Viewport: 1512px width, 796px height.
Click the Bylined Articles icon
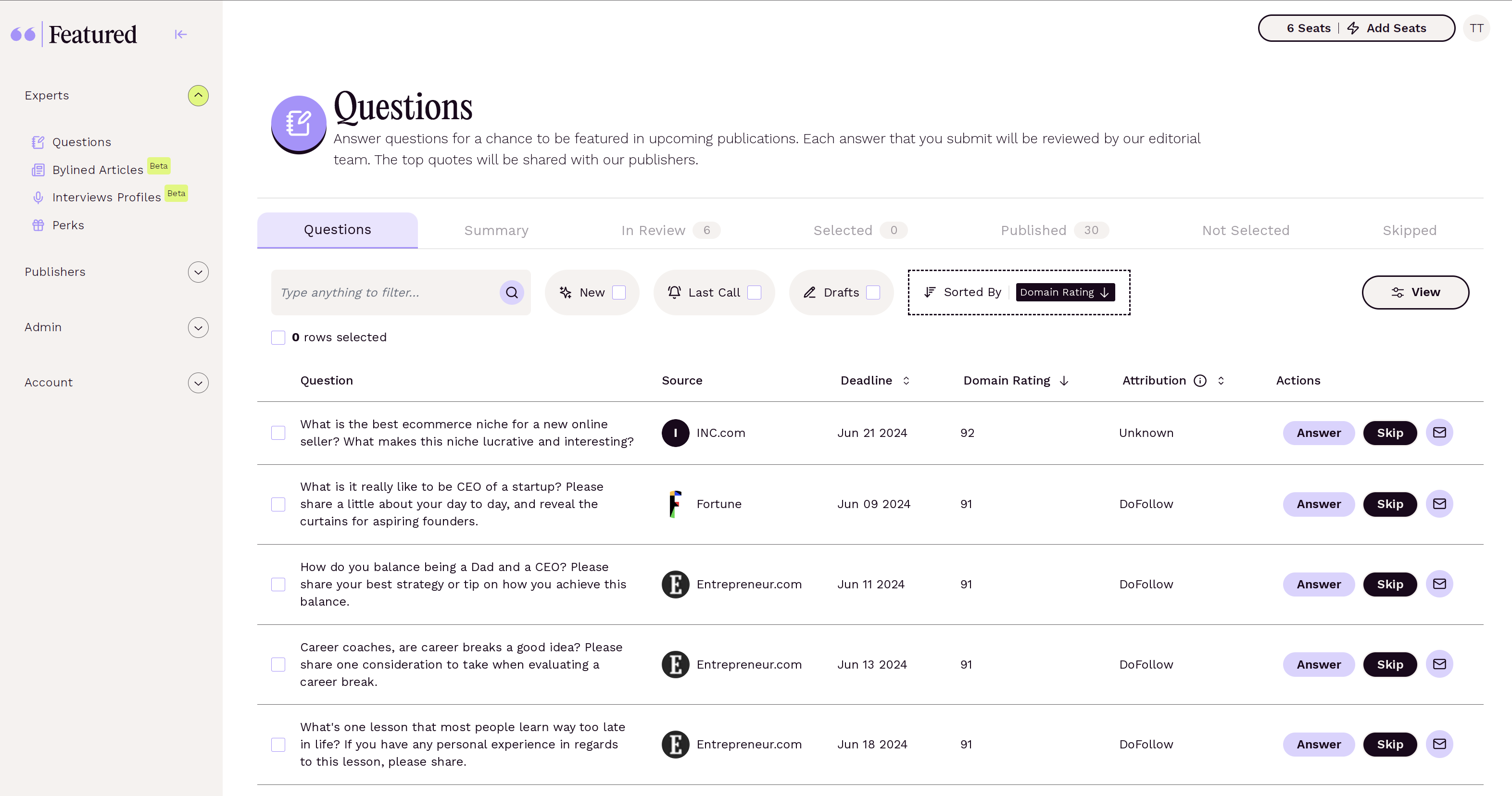tap(38, 169)
